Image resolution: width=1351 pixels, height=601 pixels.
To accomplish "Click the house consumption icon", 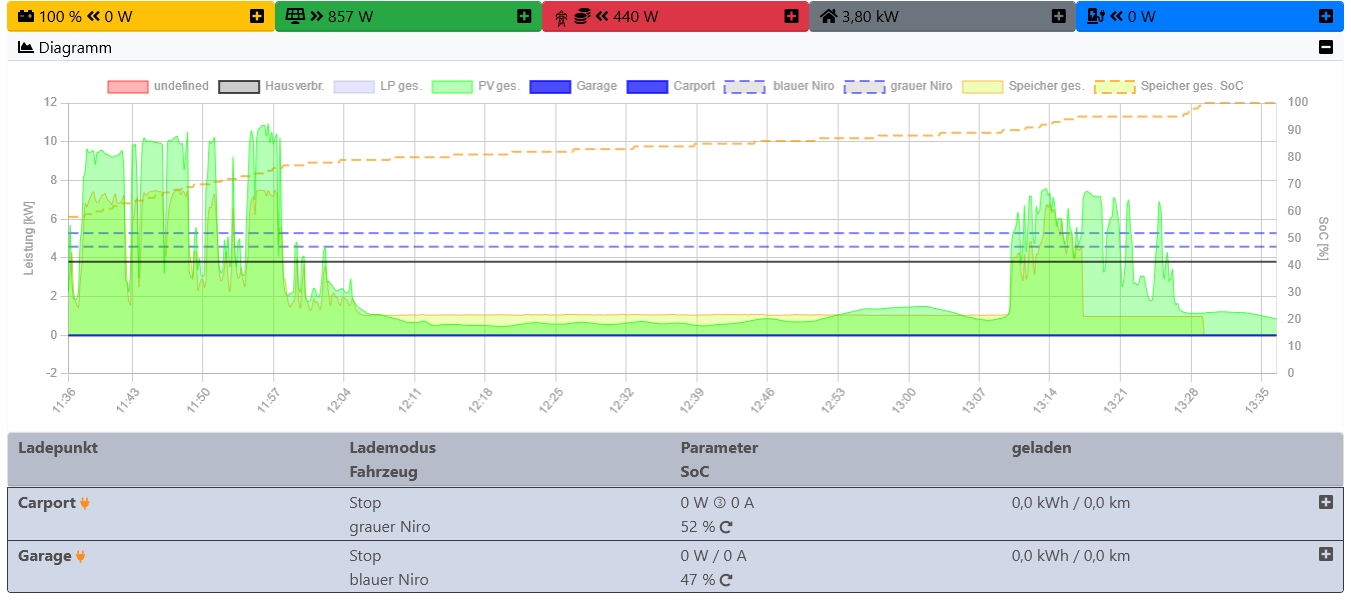I will (x=828, y=16).
